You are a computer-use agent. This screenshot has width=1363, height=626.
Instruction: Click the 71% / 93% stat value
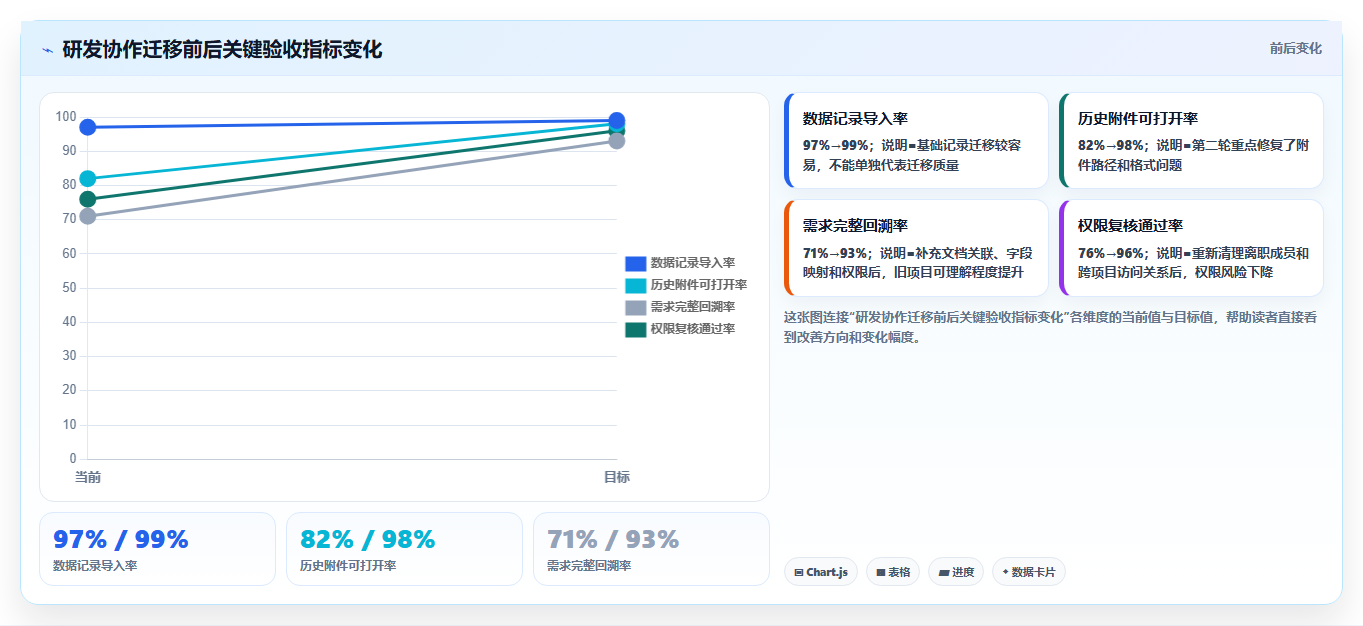[x=613, y=539]
